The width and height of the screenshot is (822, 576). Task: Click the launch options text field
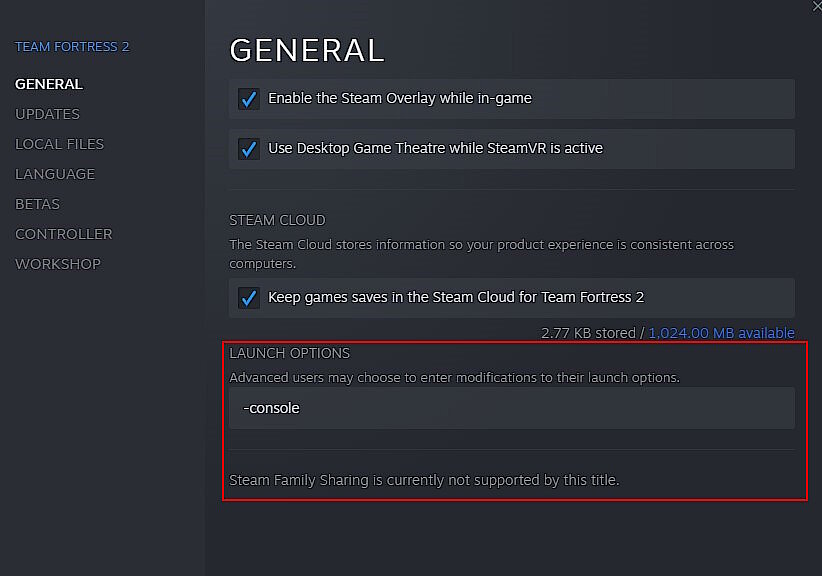click(512, 408)
